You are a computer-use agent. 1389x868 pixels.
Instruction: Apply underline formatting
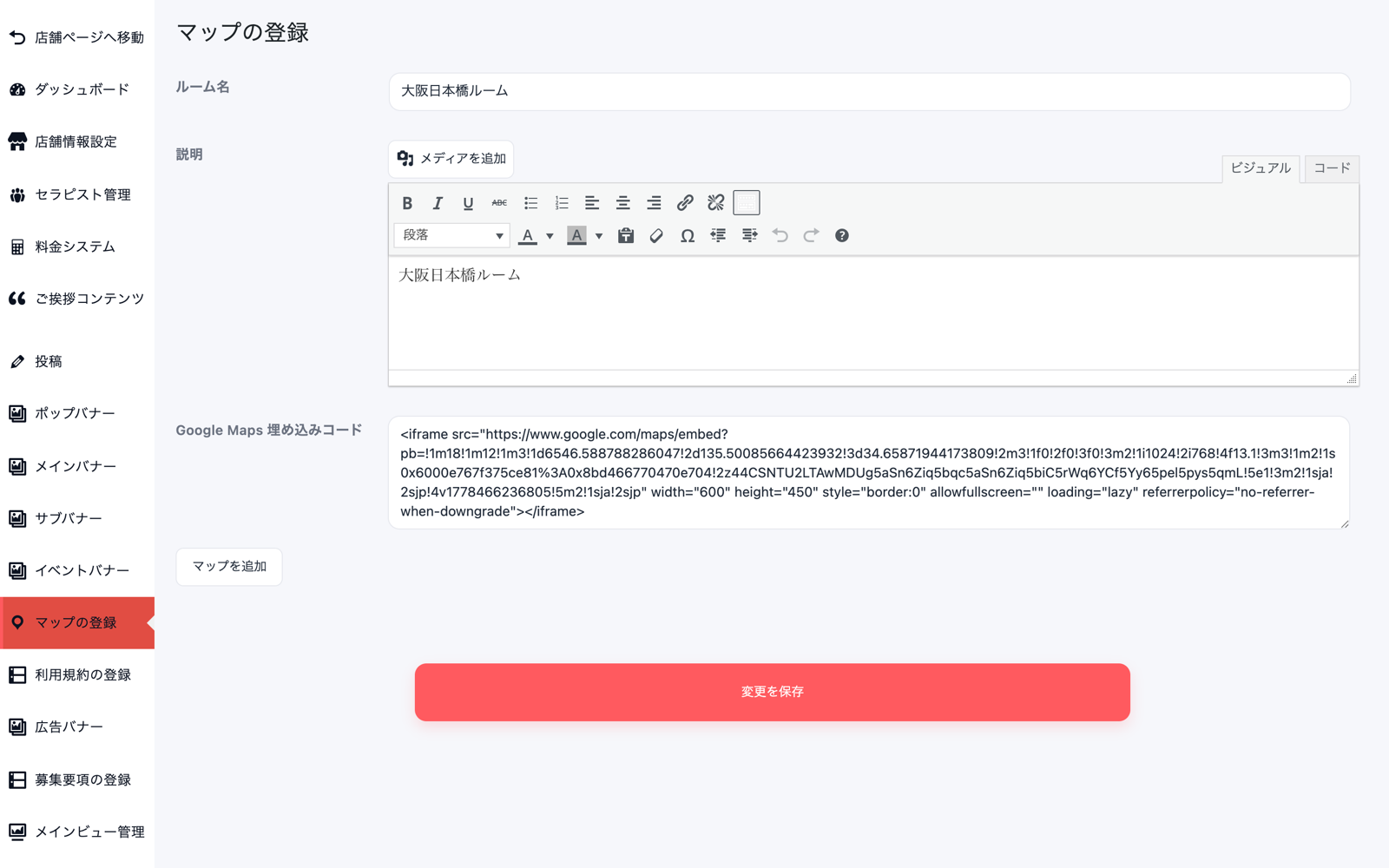468,203
